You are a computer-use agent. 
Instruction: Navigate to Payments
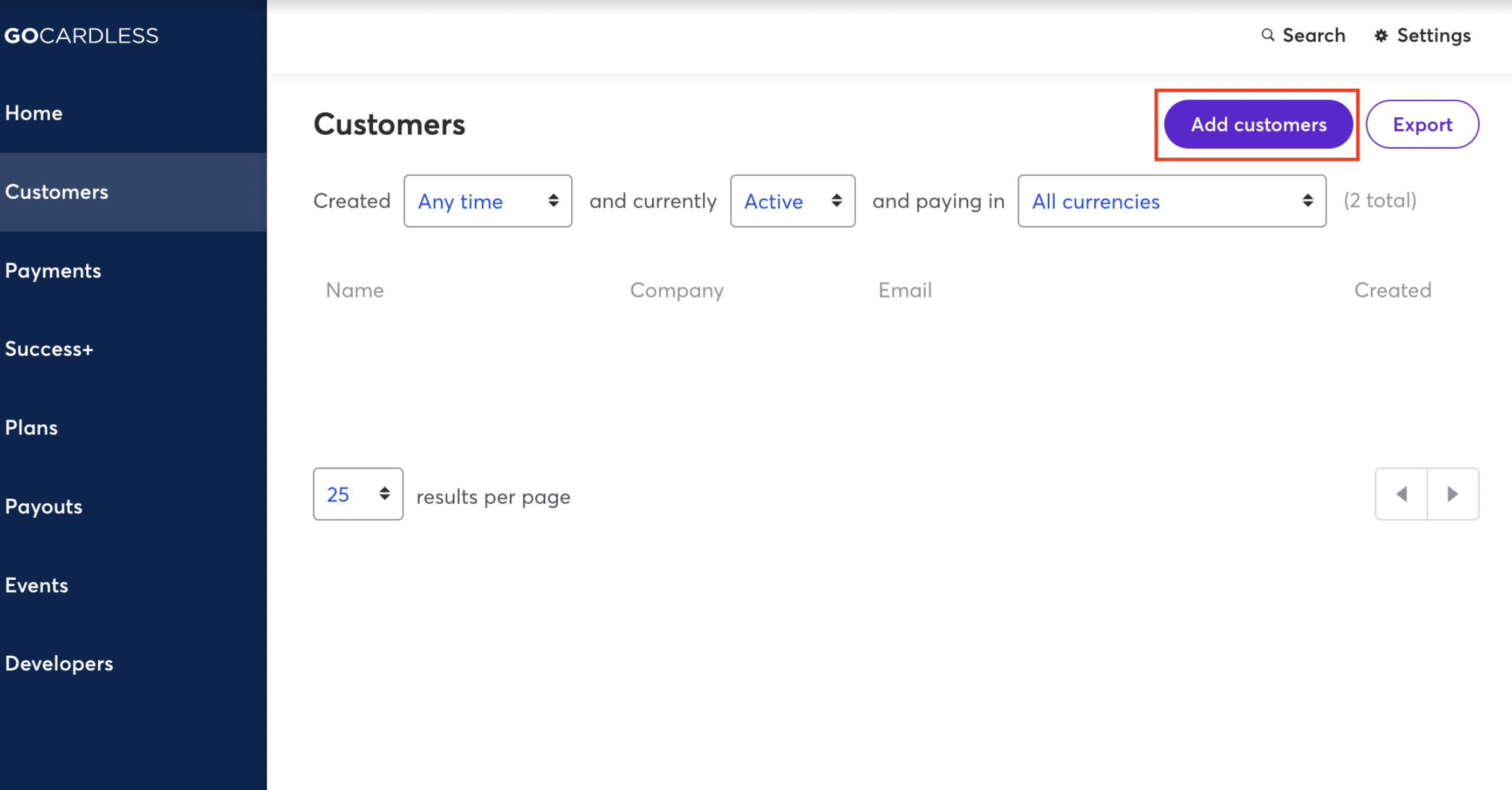133,270
